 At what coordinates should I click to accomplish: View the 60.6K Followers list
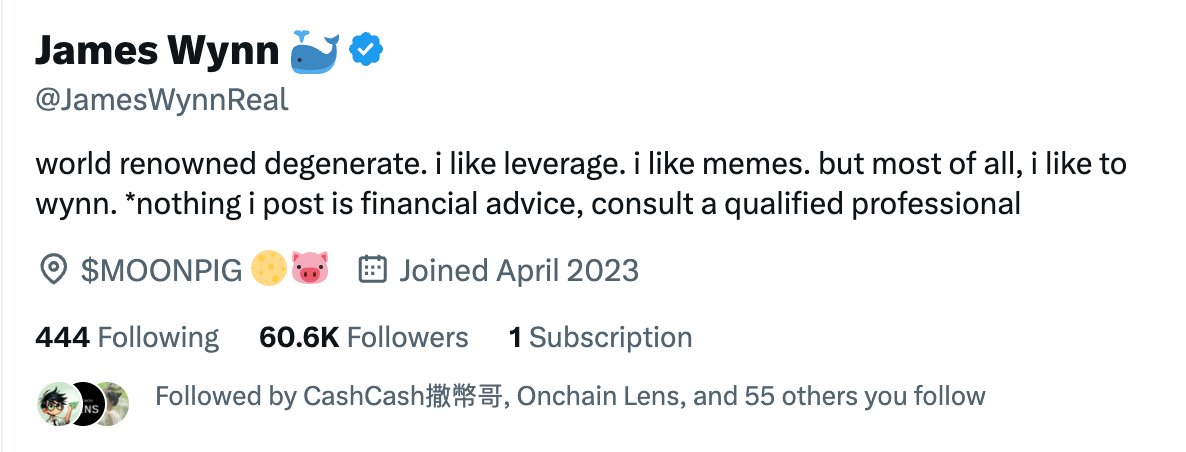pyautogui.click(x=363, y=338)
